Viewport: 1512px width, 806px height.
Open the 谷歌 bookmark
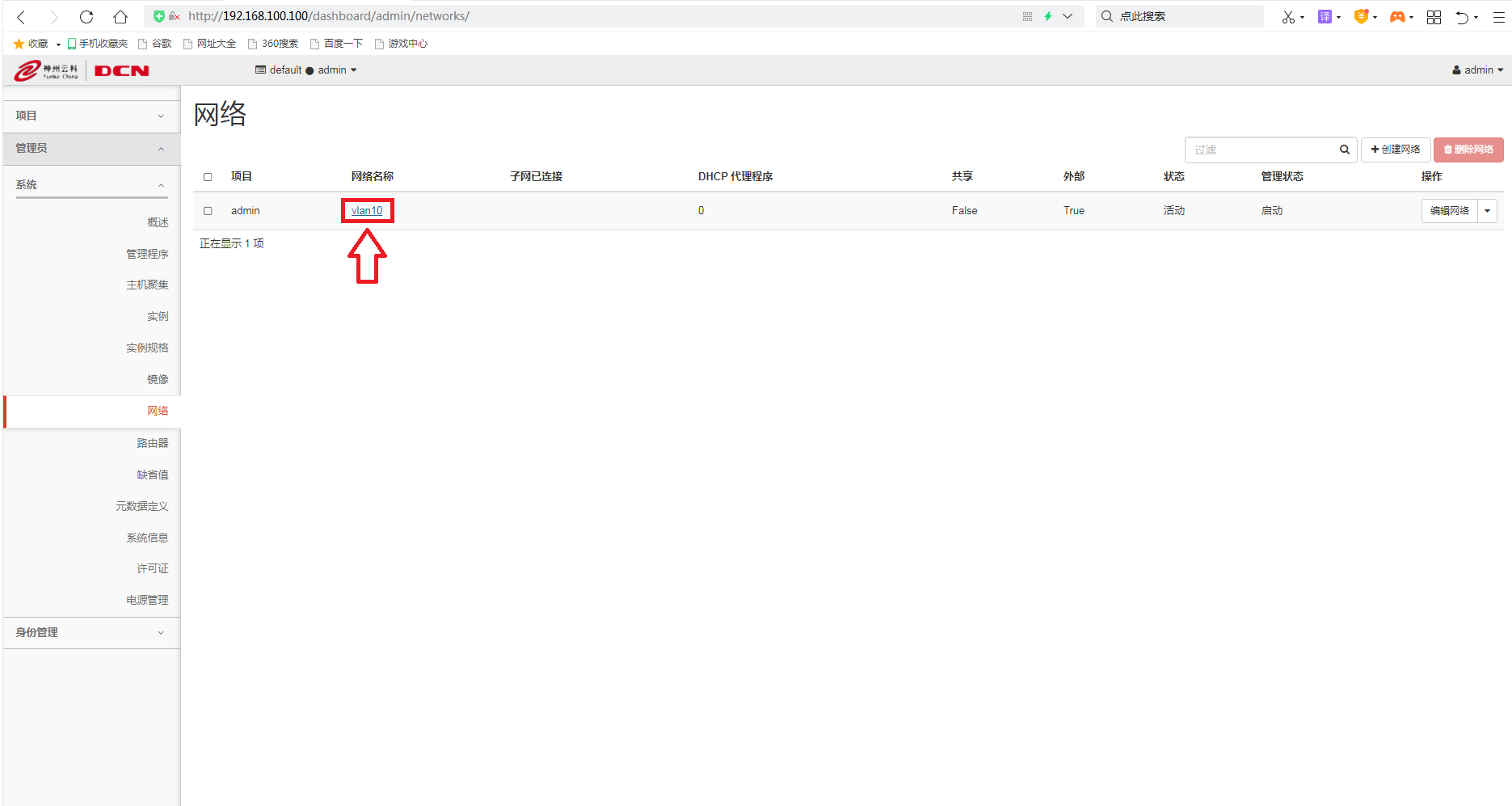[155, 44]
